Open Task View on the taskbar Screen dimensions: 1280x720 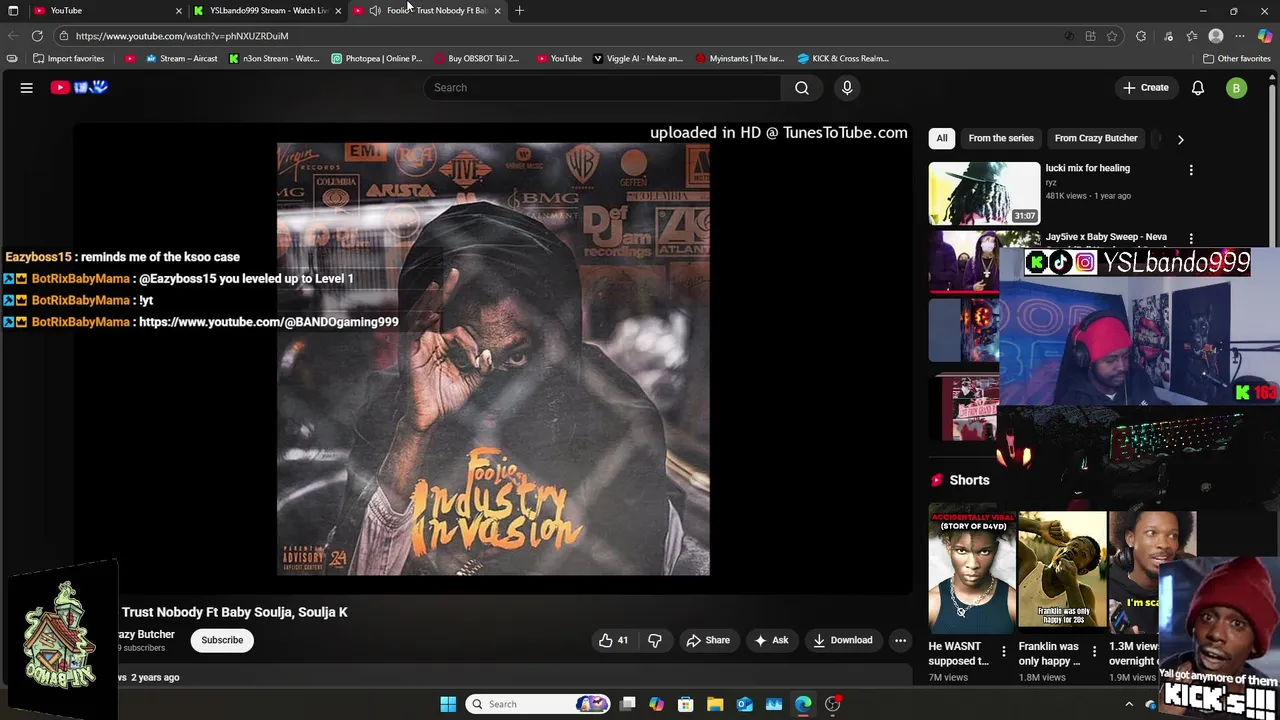627,704
